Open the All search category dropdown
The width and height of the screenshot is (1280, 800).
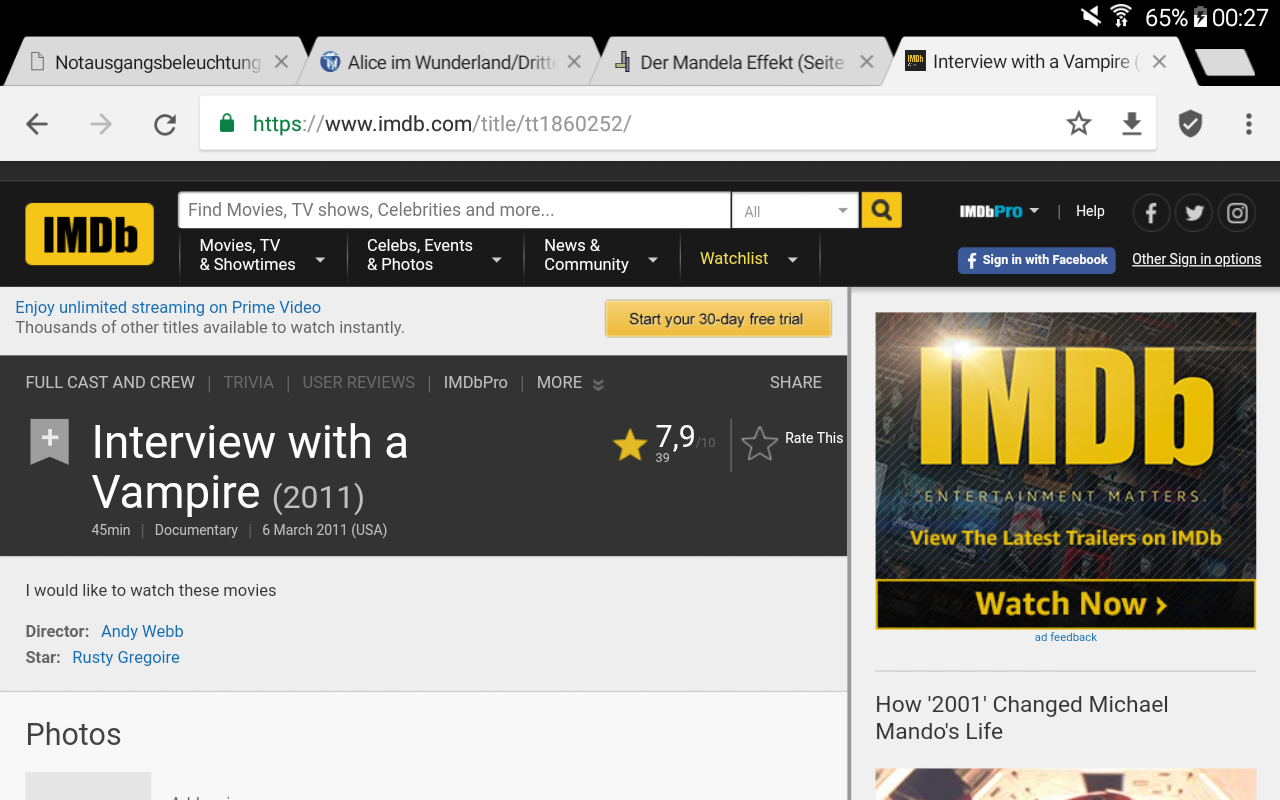(x=795, y=211)
